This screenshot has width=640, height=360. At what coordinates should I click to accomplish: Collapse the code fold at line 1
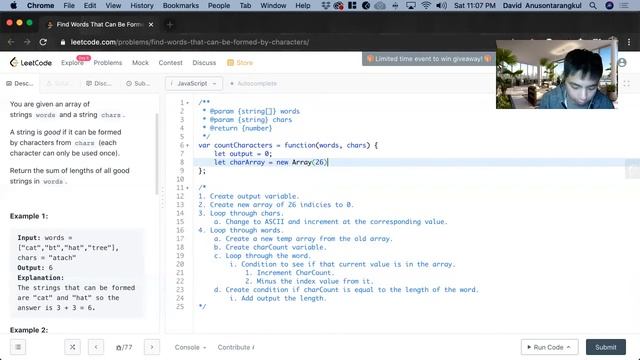click(188, 103)
